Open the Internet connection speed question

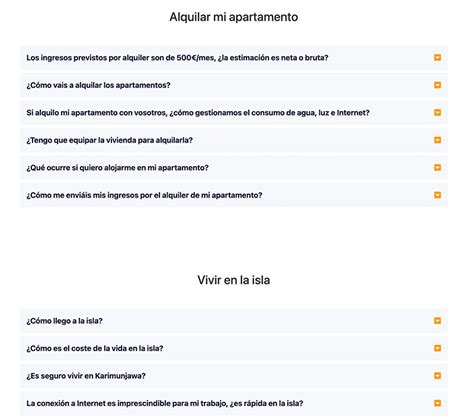(234, 403)
